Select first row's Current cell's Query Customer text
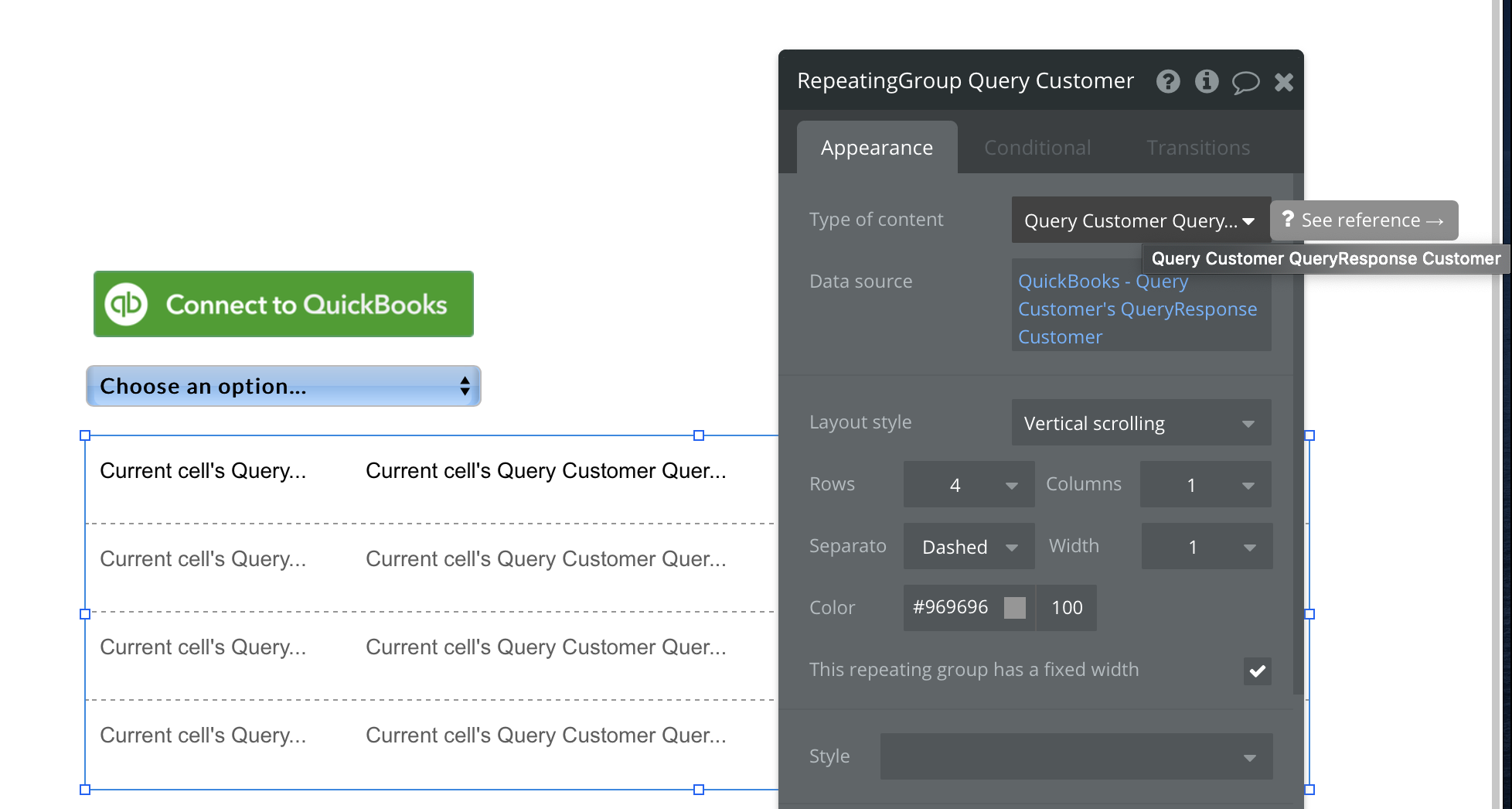Viewport: 1512px width, 809px height. point(546,471)
